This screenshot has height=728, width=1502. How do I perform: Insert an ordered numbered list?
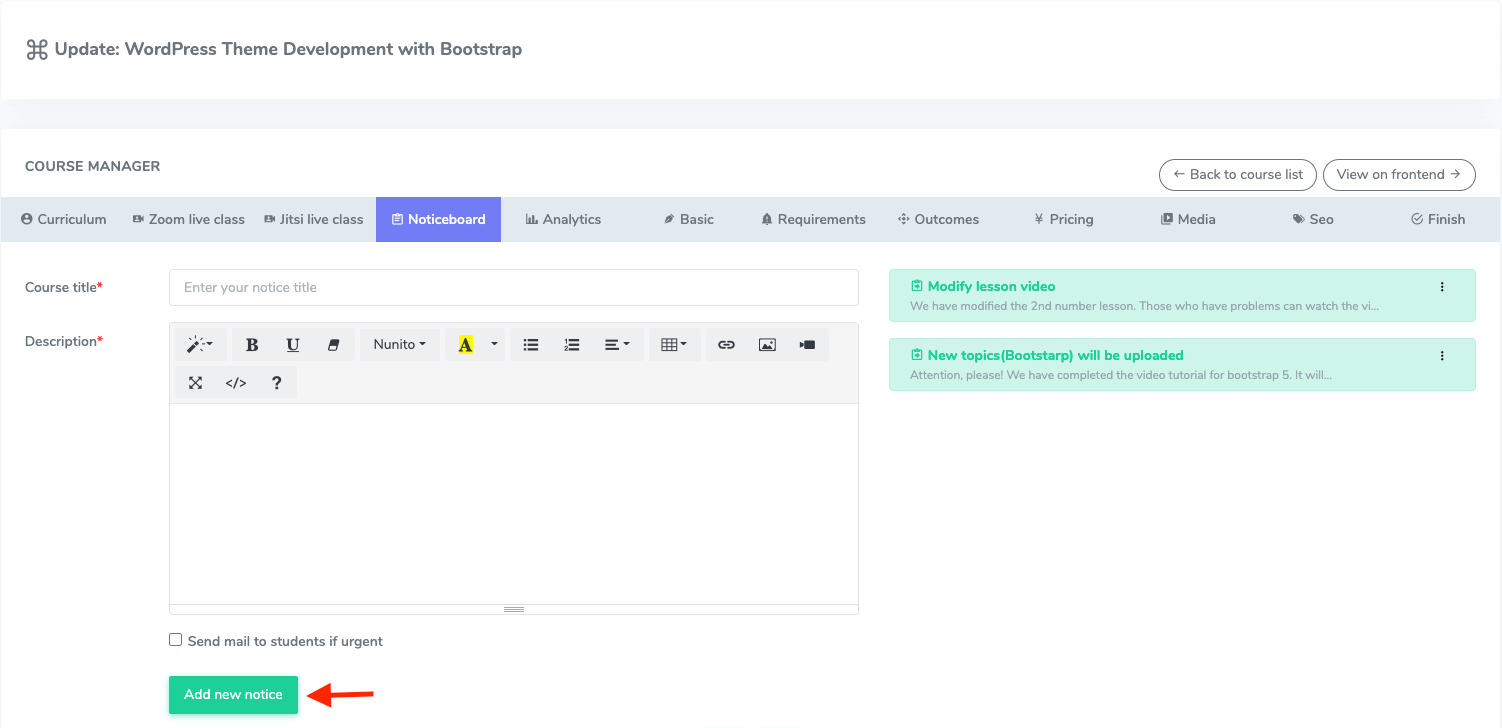point(571,345)
